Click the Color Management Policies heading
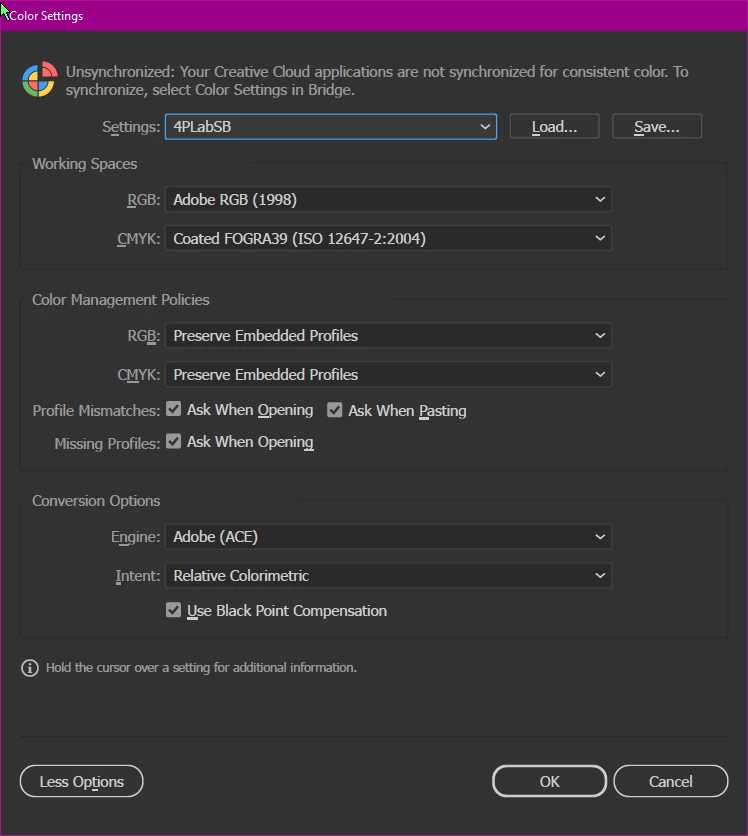 (x=121, y=300)
